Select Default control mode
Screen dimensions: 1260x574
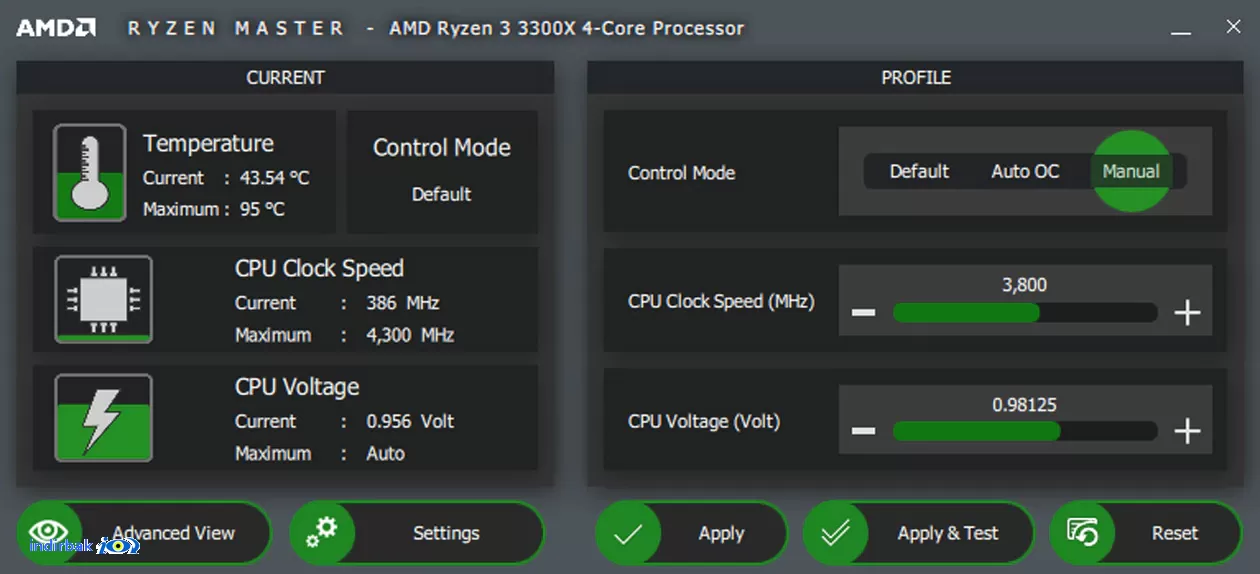(919, 171)
